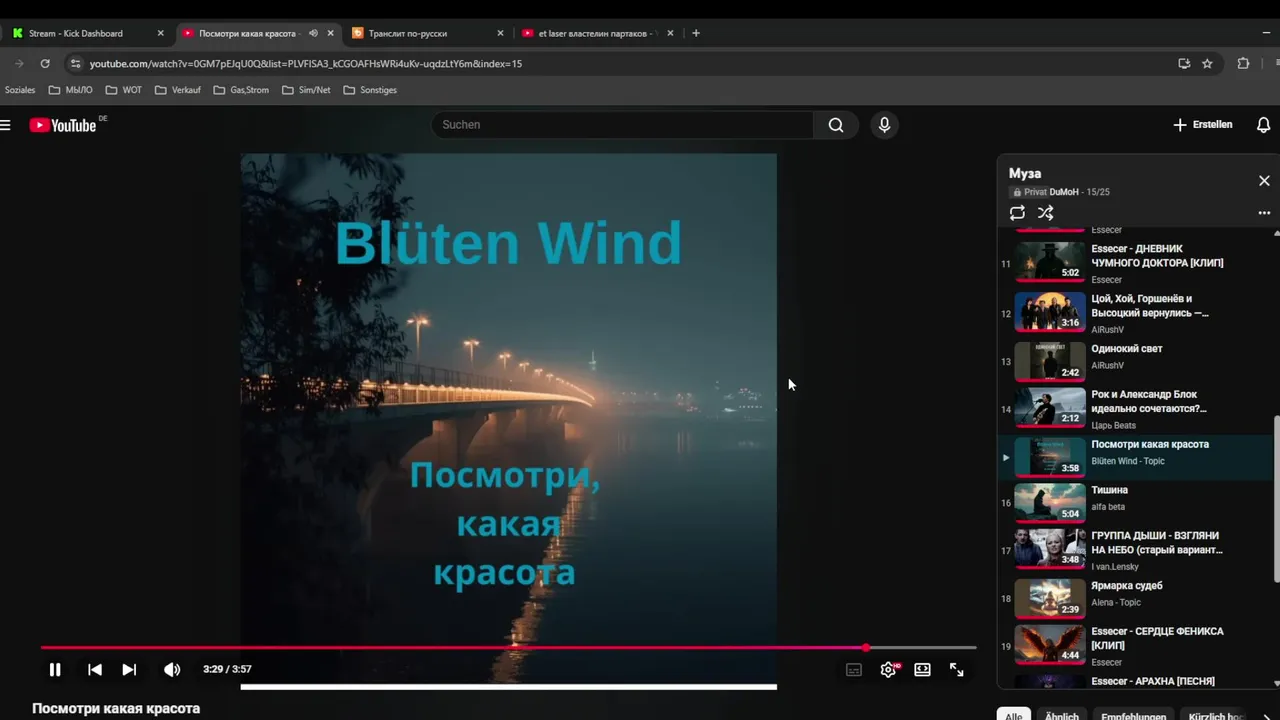Play Тишина by alfa beta
The width and height of the screenshot is (1280, 720).
tap(1135, 502)
